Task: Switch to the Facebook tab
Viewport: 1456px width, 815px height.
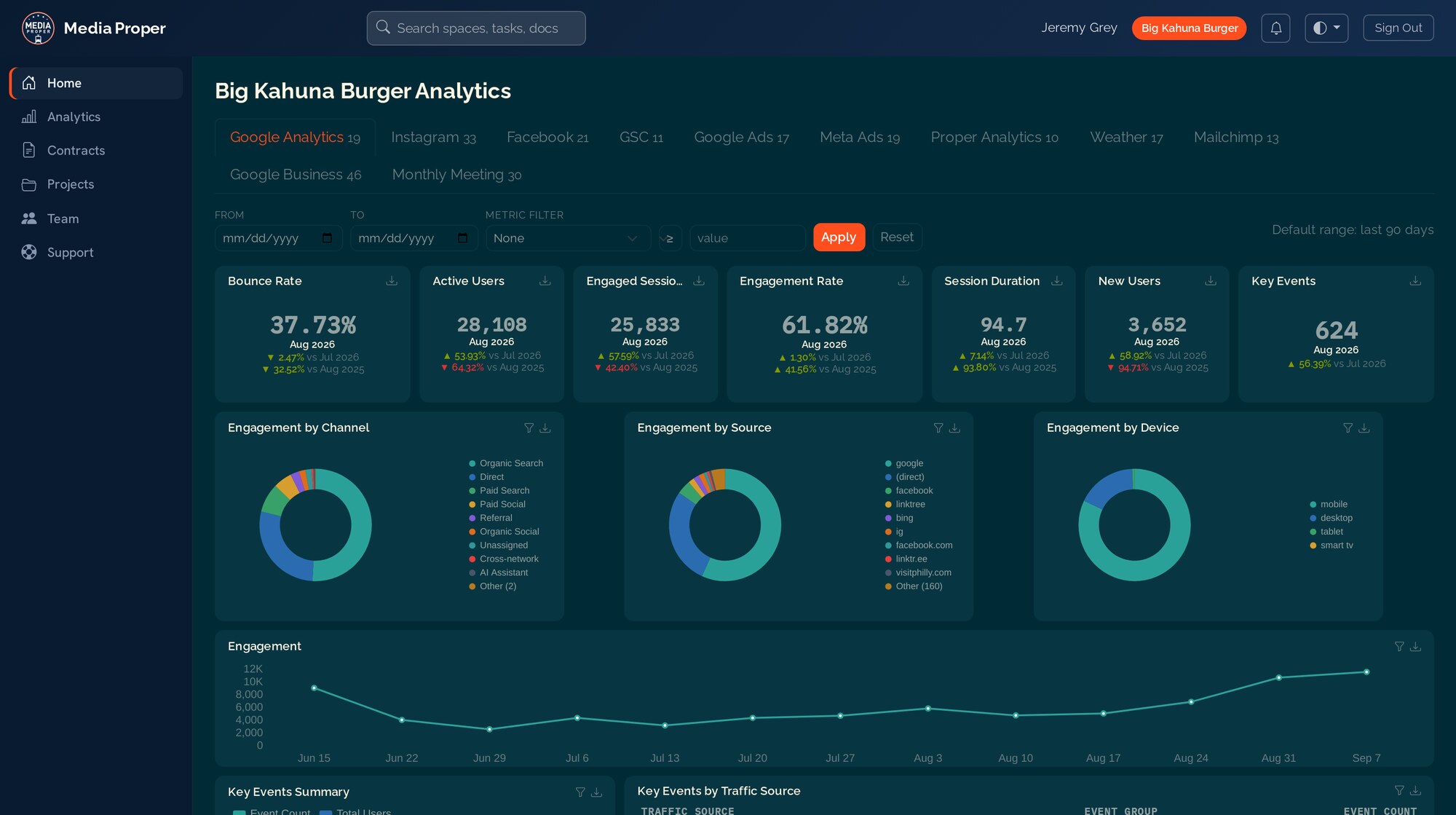Action: (547, 137)
